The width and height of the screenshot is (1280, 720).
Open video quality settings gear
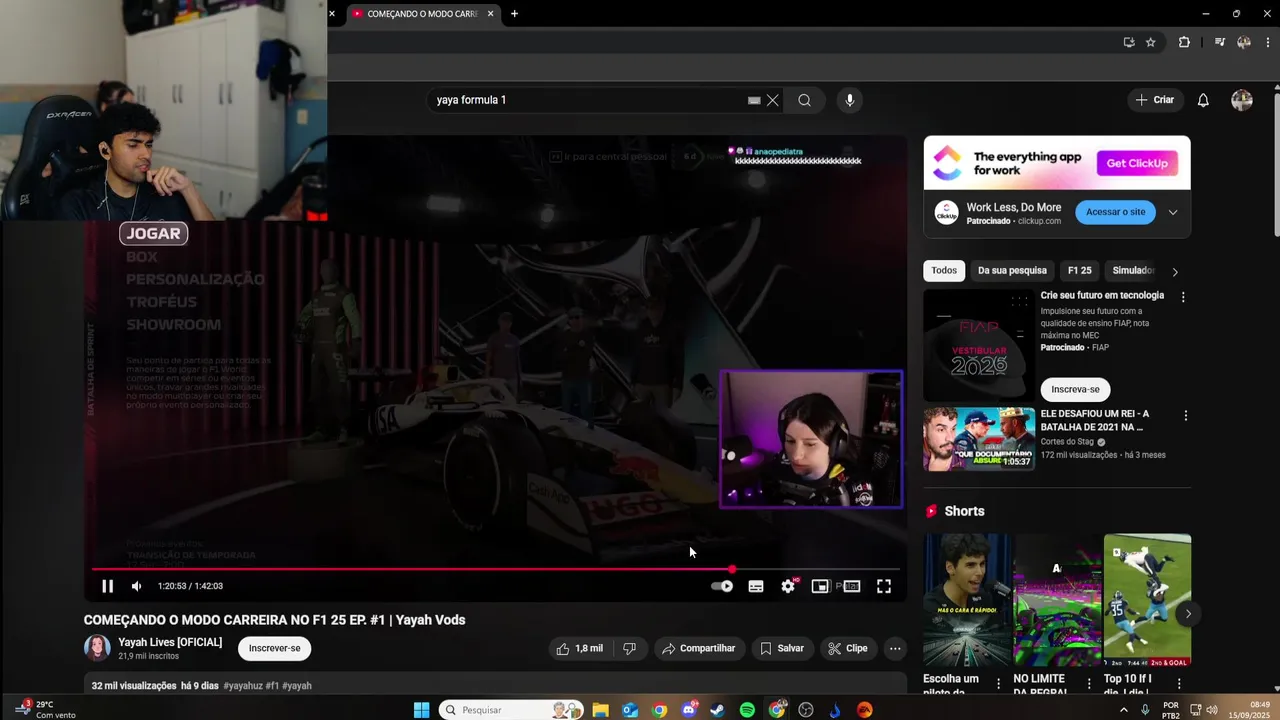[x=788, y=586]
